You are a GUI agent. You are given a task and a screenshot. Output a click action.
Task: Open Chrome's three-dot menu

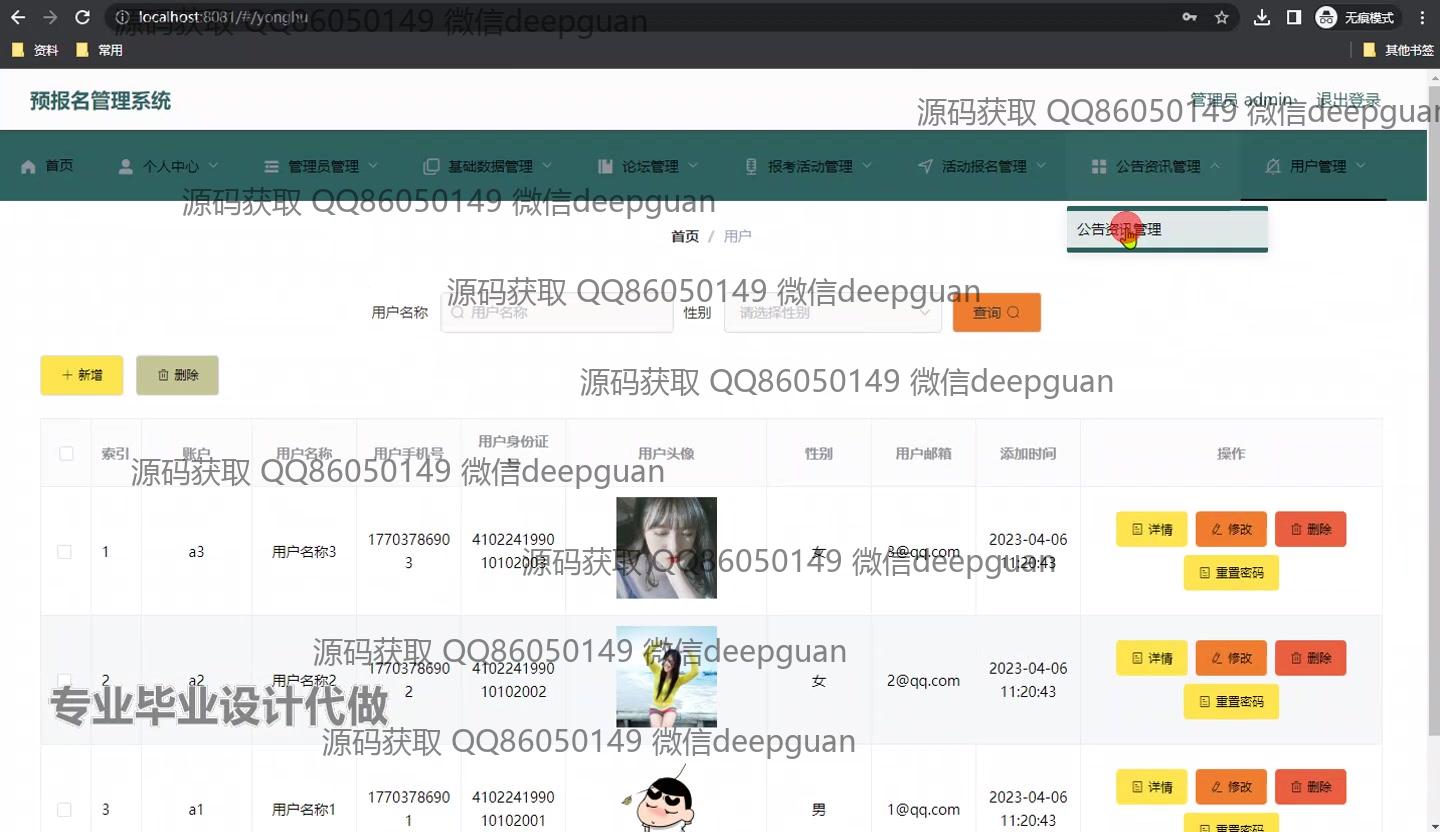(1422, 17)
